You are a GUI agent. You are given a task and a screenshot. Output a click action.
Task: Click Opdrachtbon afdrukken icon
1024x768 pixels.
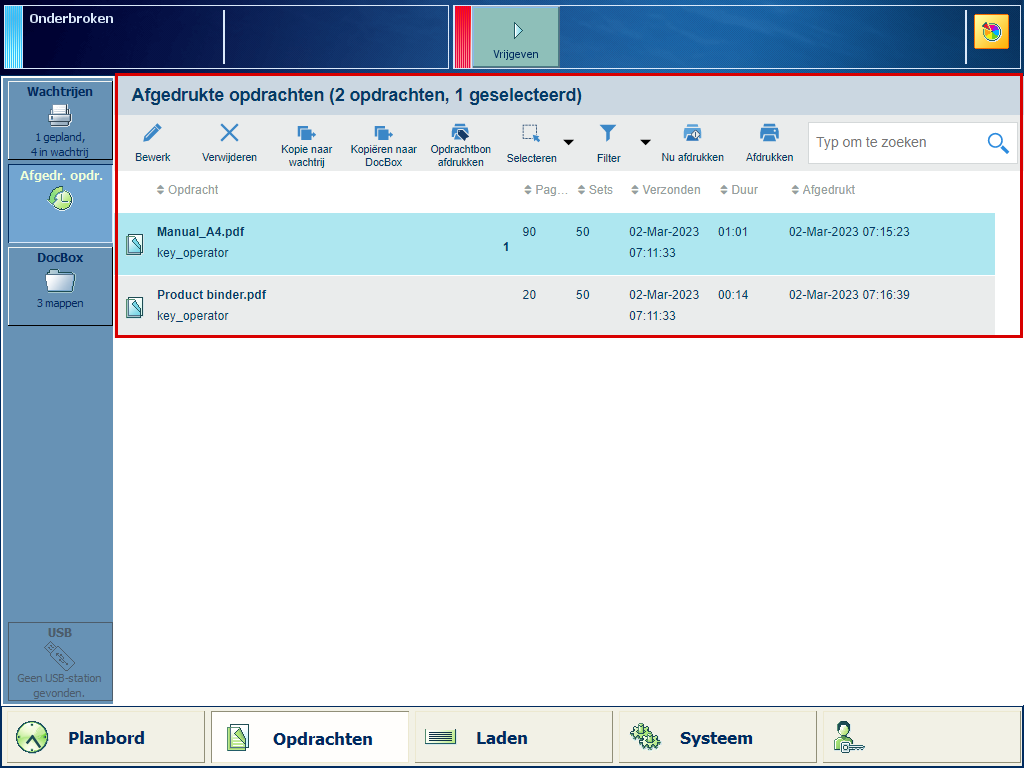point(460,132)
